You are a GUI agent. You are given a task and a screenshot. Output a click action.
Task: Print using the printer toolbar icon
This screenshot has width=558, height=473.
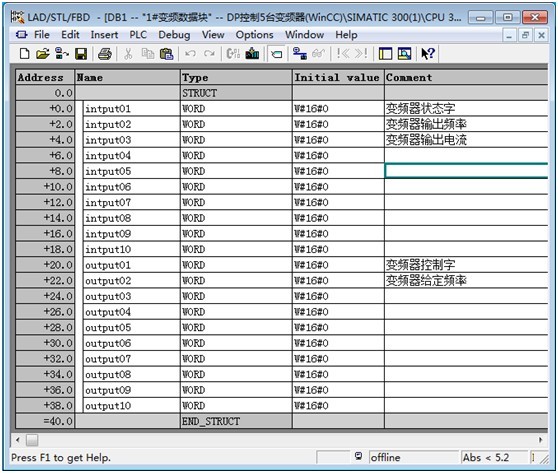click(x=105, y=54)
